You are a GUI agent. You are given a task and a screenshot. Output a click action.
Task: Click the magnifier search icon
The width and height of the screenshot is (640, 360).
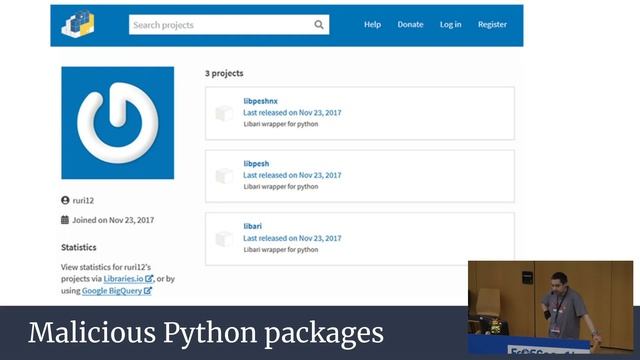pyautogui.click(x=319, y=25)
